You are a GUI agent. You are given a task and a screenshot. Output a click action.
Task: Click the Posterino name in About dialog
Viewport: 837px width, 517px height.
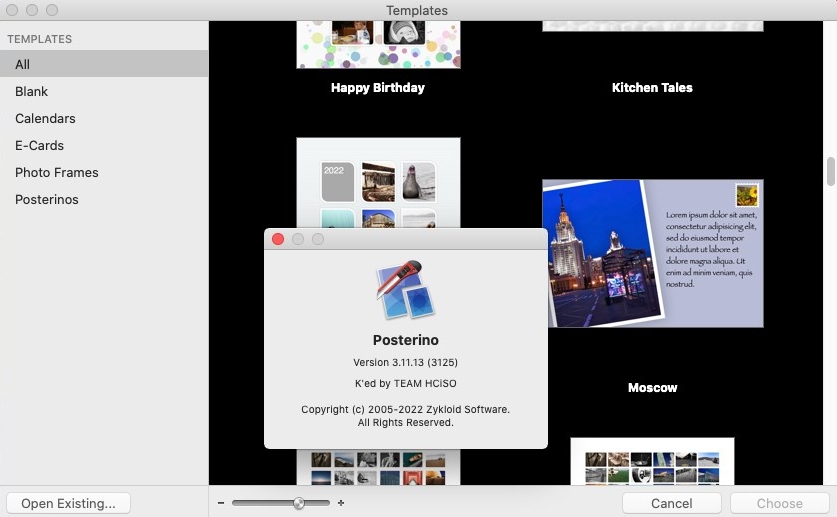pos(406,340)
